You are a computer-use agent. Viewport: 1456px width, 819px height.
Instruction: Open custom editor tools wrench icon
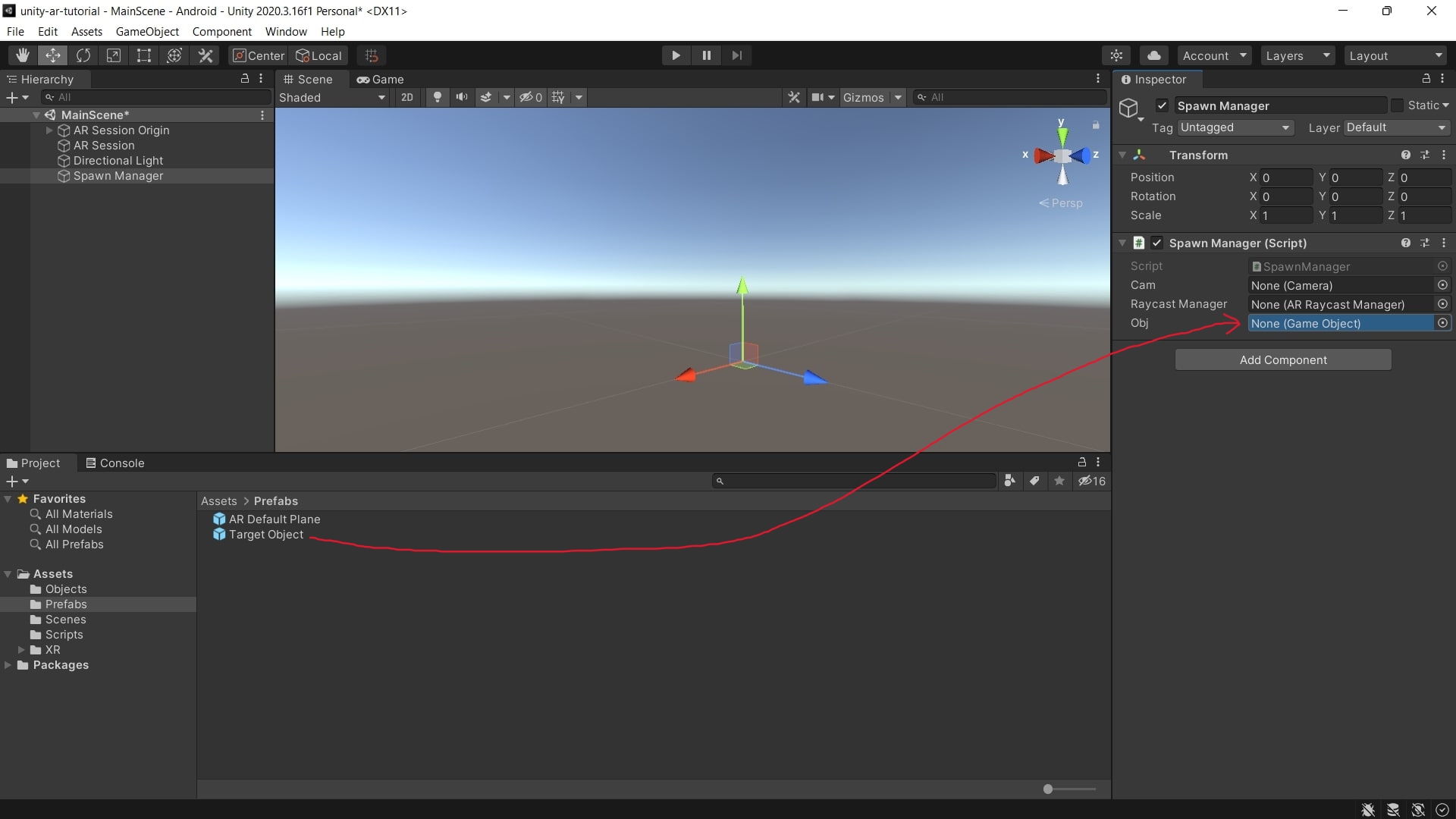[x=206, y=55]
